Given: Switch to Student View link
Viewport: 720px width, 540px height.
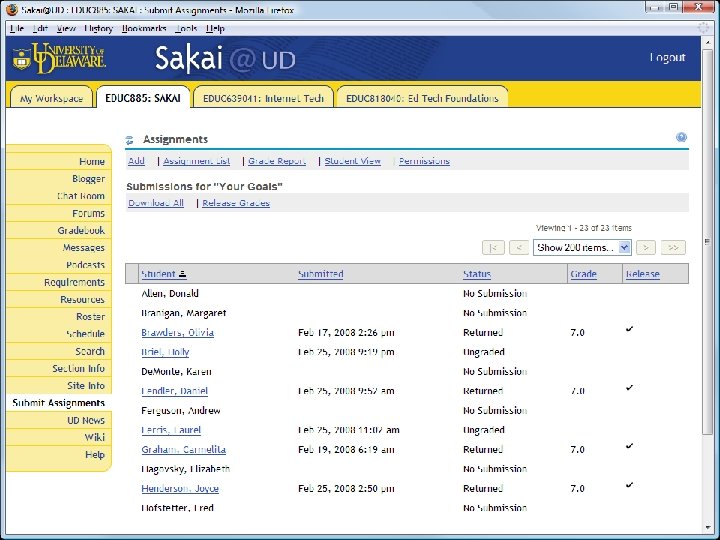Looking at the screenshot, I should tap(353, 161).
